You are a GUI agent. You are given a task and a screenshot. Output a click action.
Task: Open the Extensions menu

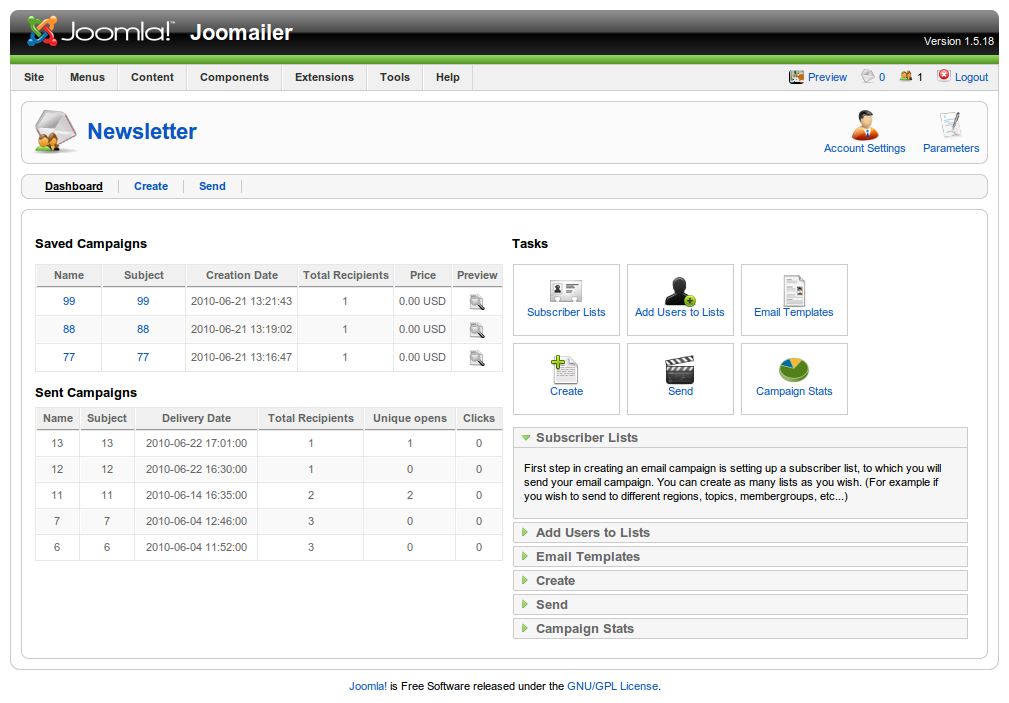324,77
